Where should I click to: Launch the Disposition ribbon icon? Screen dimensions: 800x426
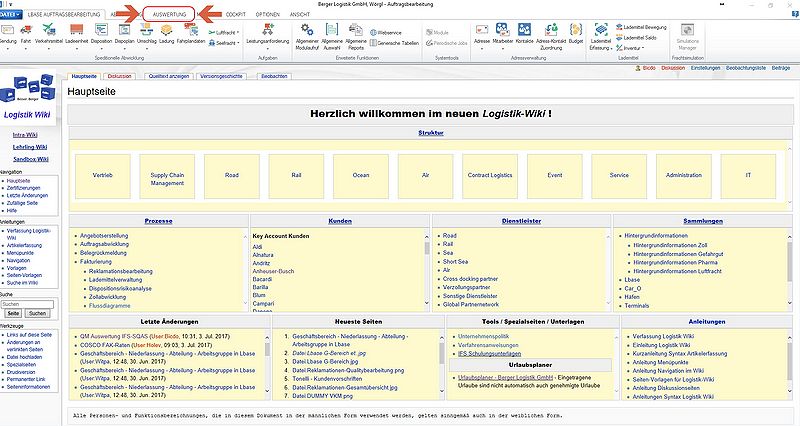[x=101, y=31]
